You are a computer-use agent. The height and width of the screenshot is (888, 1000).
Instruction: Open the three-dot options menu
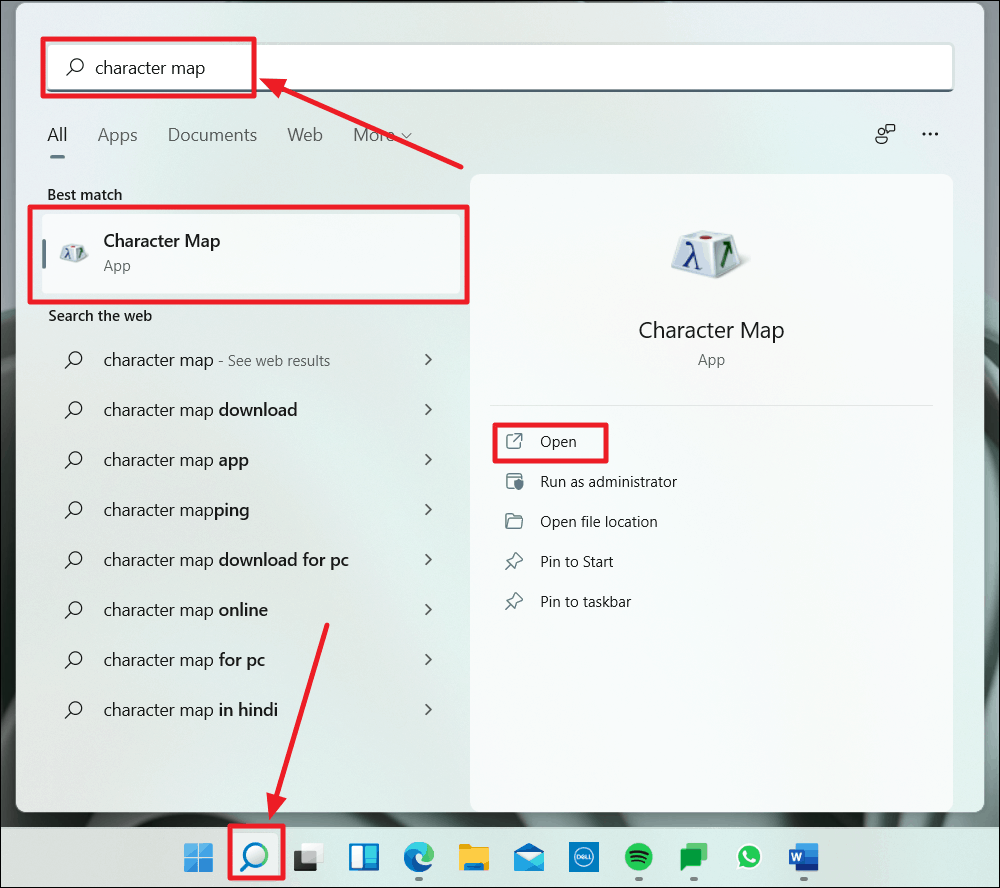coord(930,134)
